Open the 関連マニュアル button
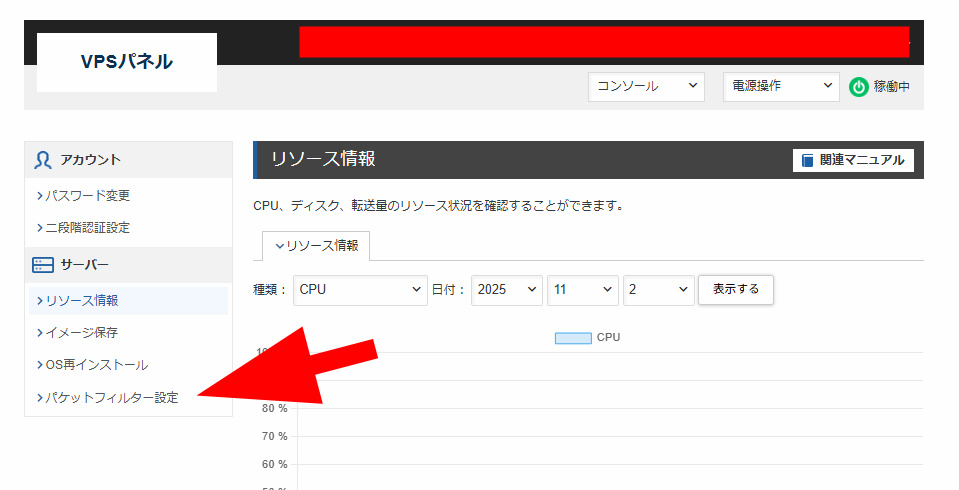Screen dimensions: 959x490 pyautogui.click(x=853, y=160)
